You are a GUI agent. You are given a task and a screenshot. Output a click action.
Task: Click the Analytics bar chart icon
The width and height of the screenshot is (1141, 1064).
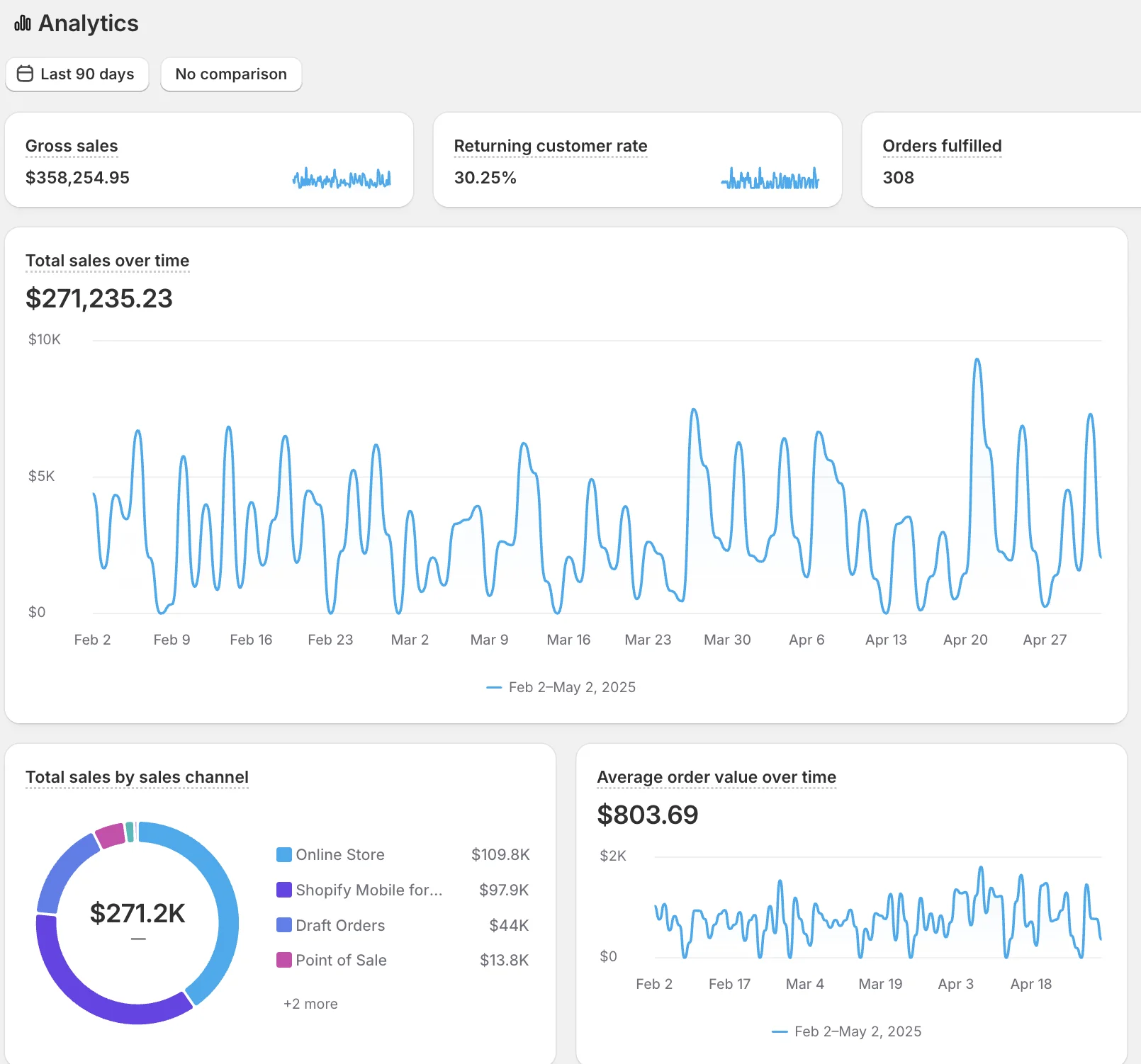(x=23, y=23)
